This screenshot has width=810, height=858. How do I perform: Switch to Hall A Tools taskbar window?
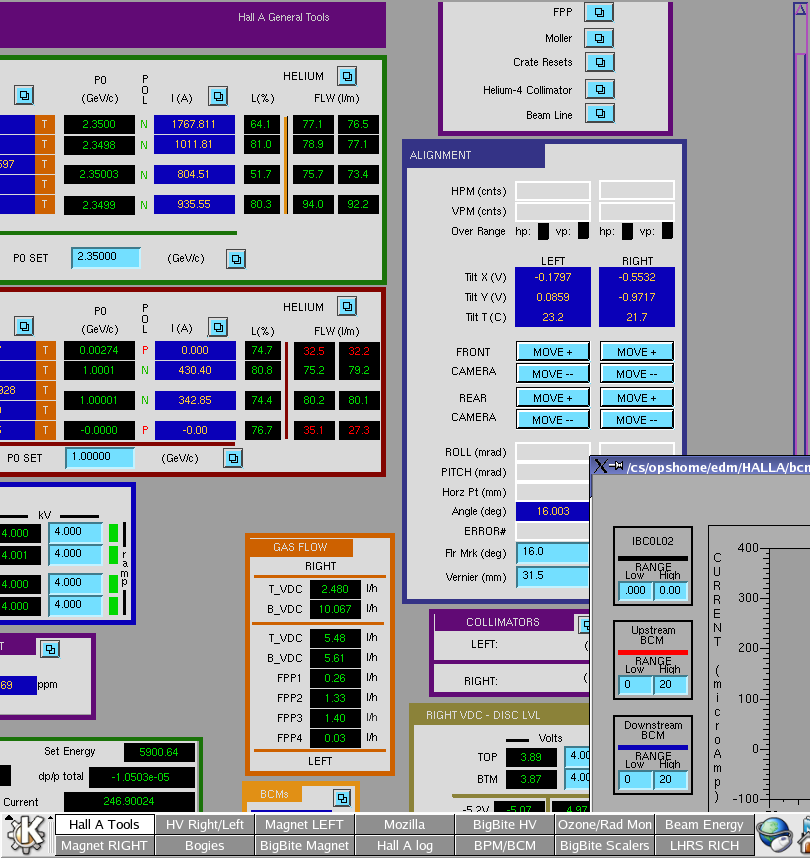104,824
